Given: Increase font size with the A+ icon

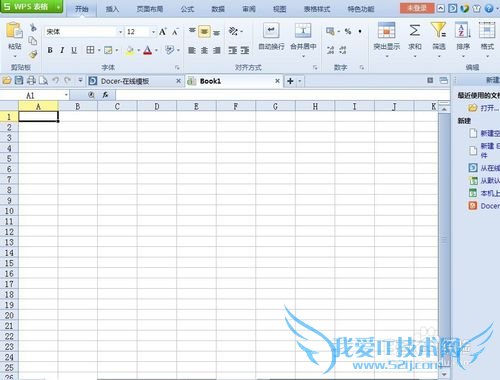Looking at the screenshot, I should tap(163, 32).
